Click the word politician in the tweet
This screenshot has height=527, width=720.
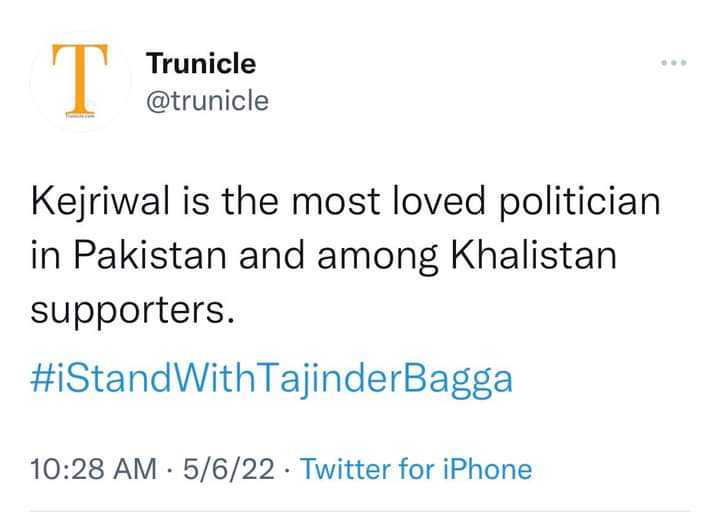580,202
